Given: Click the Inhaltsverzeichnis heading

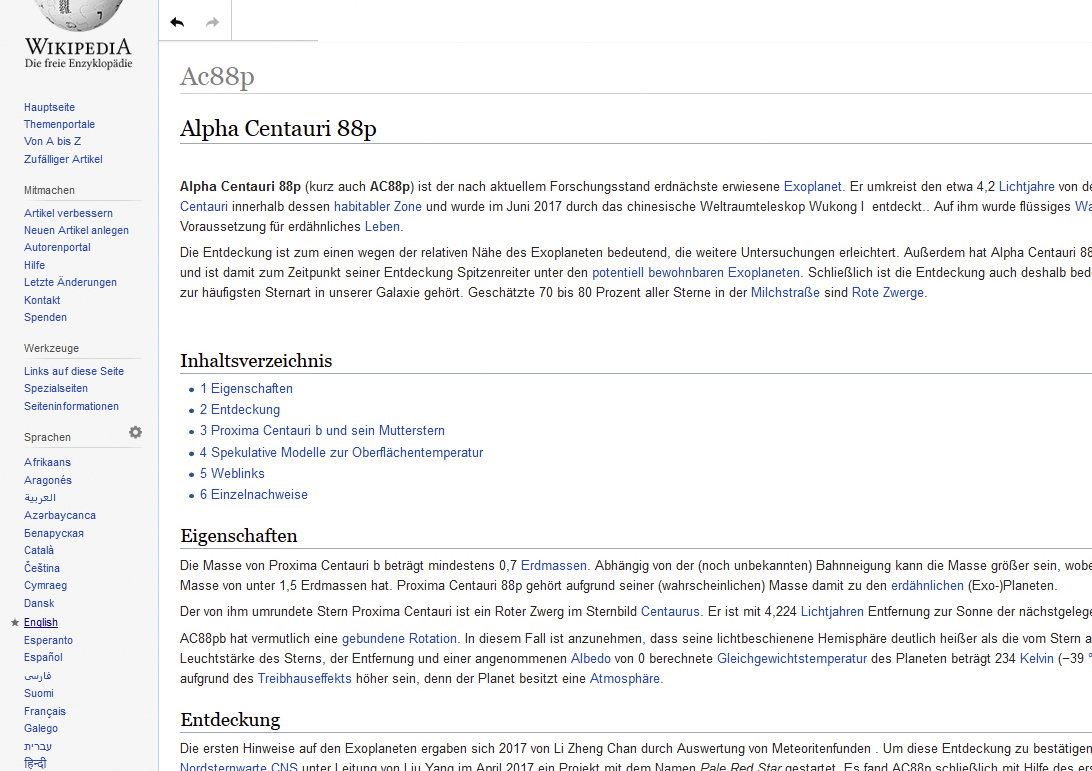Looking at the screenshot, I should [x=256, y=361].
